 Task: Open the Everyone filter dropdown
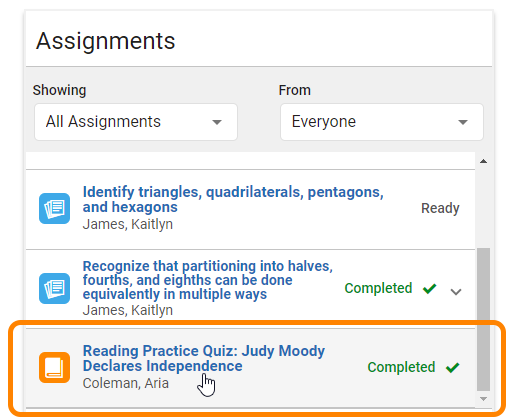[382, 122]
